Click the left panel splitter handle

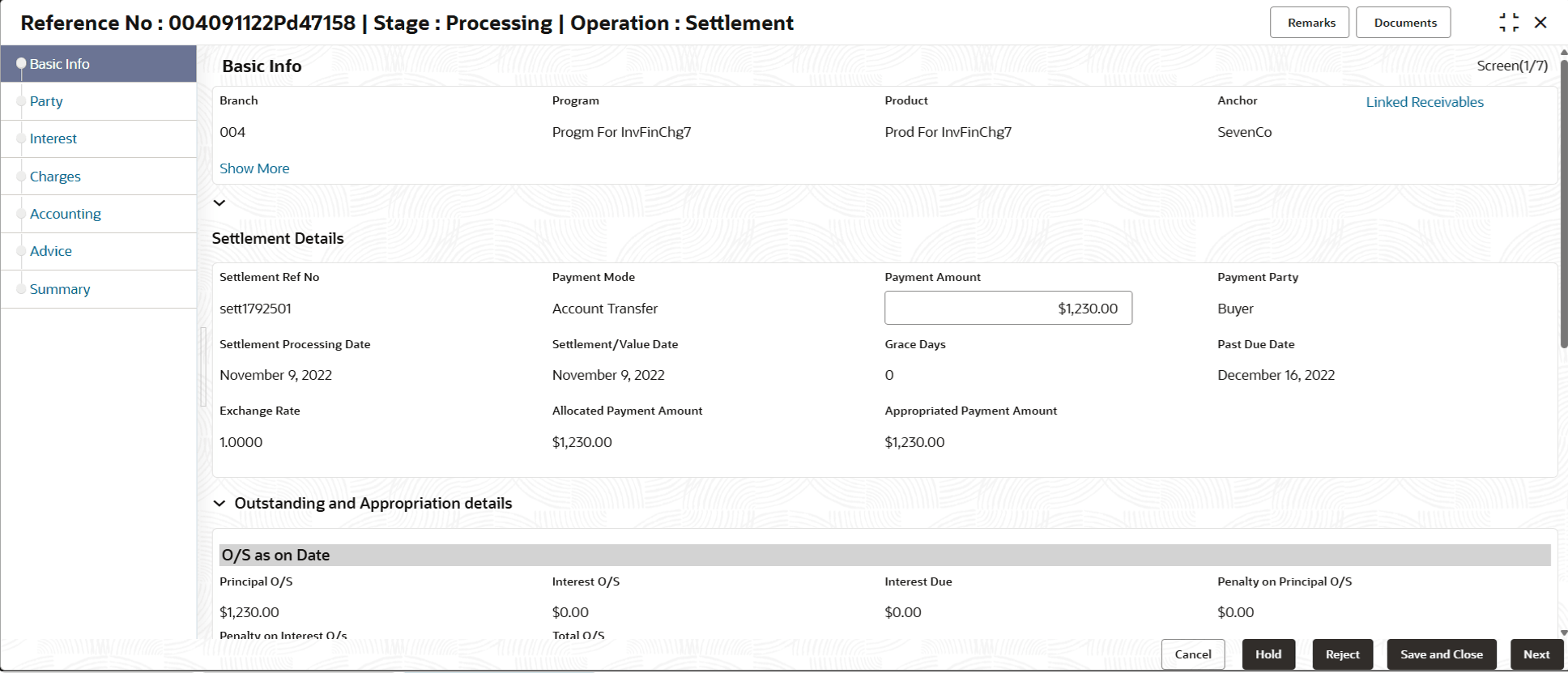coord(203,366)
